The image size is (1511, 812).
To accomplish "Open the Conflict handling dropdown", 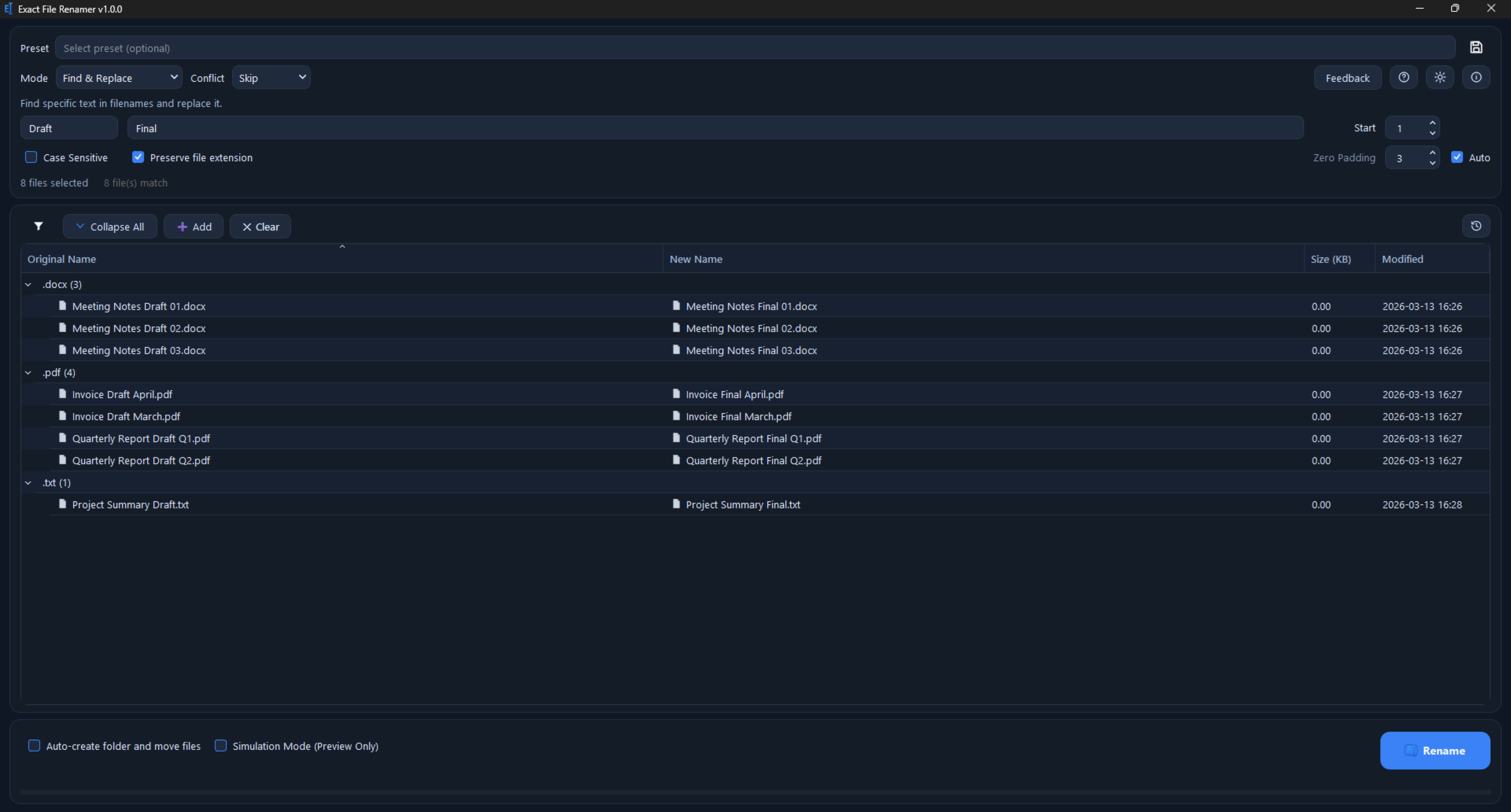I will (271, 77).
